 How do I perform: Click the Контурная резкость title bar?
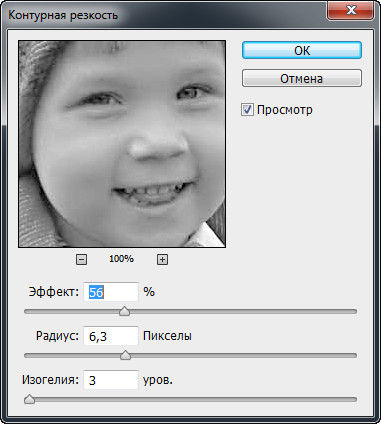(167, 15)
